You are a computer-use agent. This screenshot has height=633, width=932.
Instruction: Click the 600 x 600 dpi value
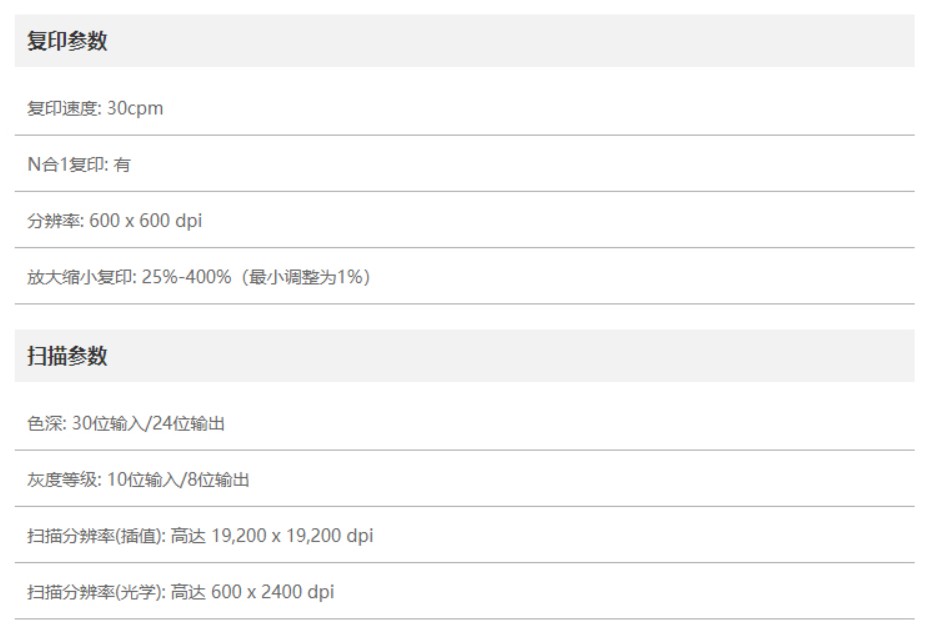[146, 221]
